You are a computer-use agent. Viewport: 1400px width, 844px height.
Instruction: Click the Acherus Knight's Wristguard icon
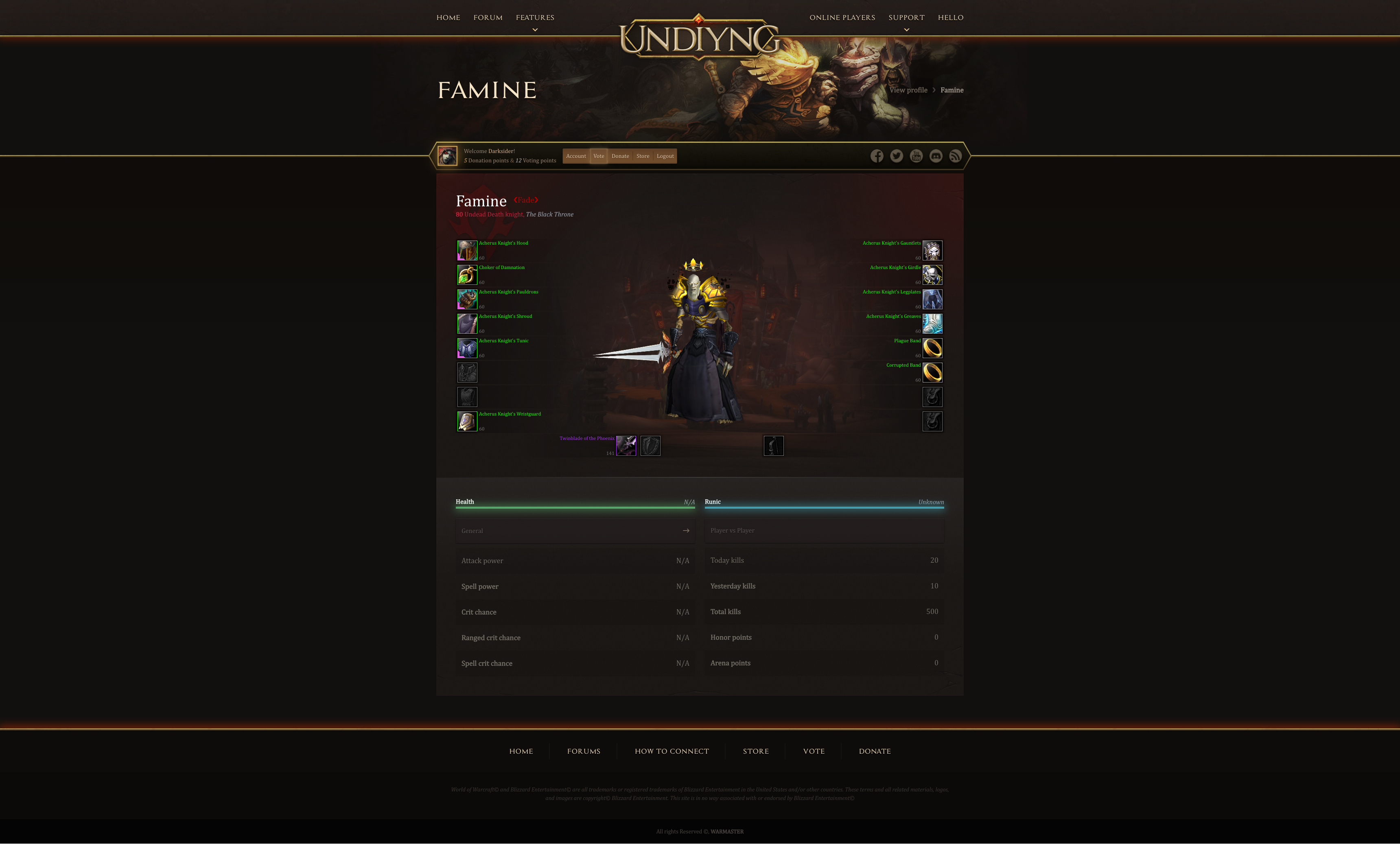tap(467, 422)
